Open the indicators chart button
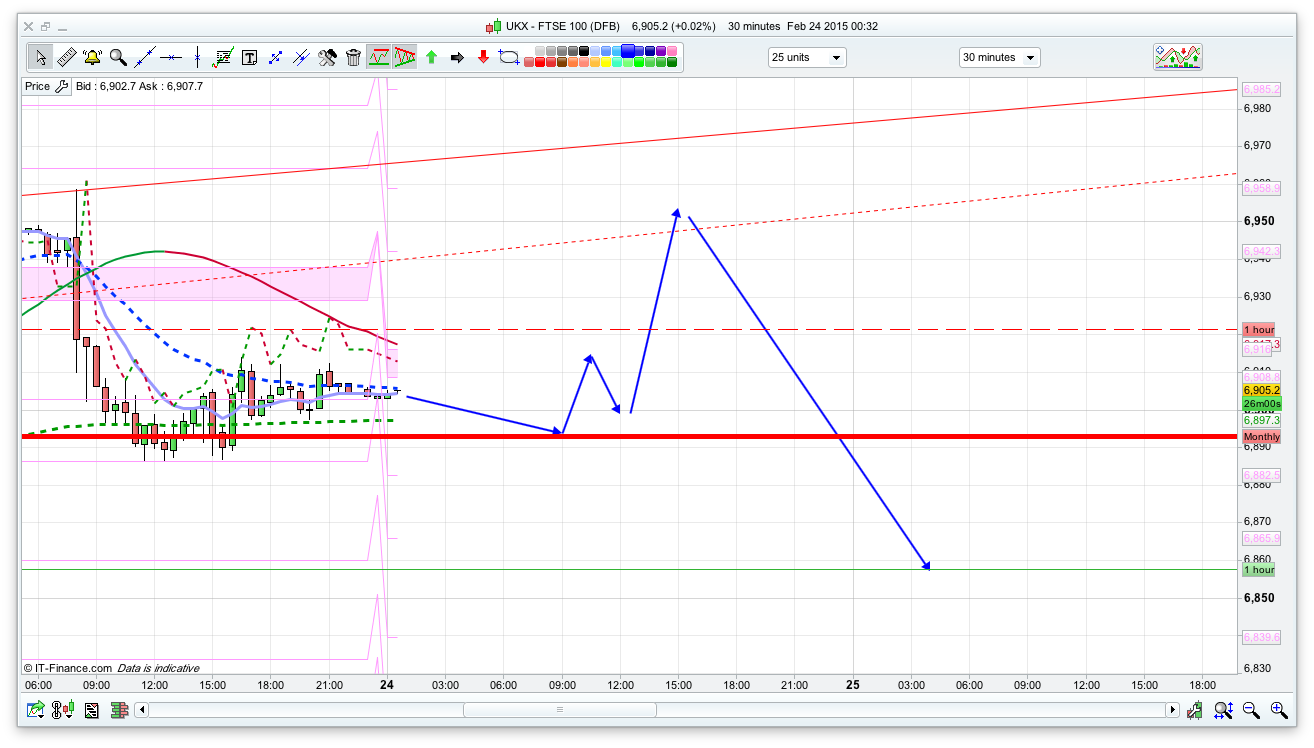Screen dimensions: 1314x748 (1177, 57)
